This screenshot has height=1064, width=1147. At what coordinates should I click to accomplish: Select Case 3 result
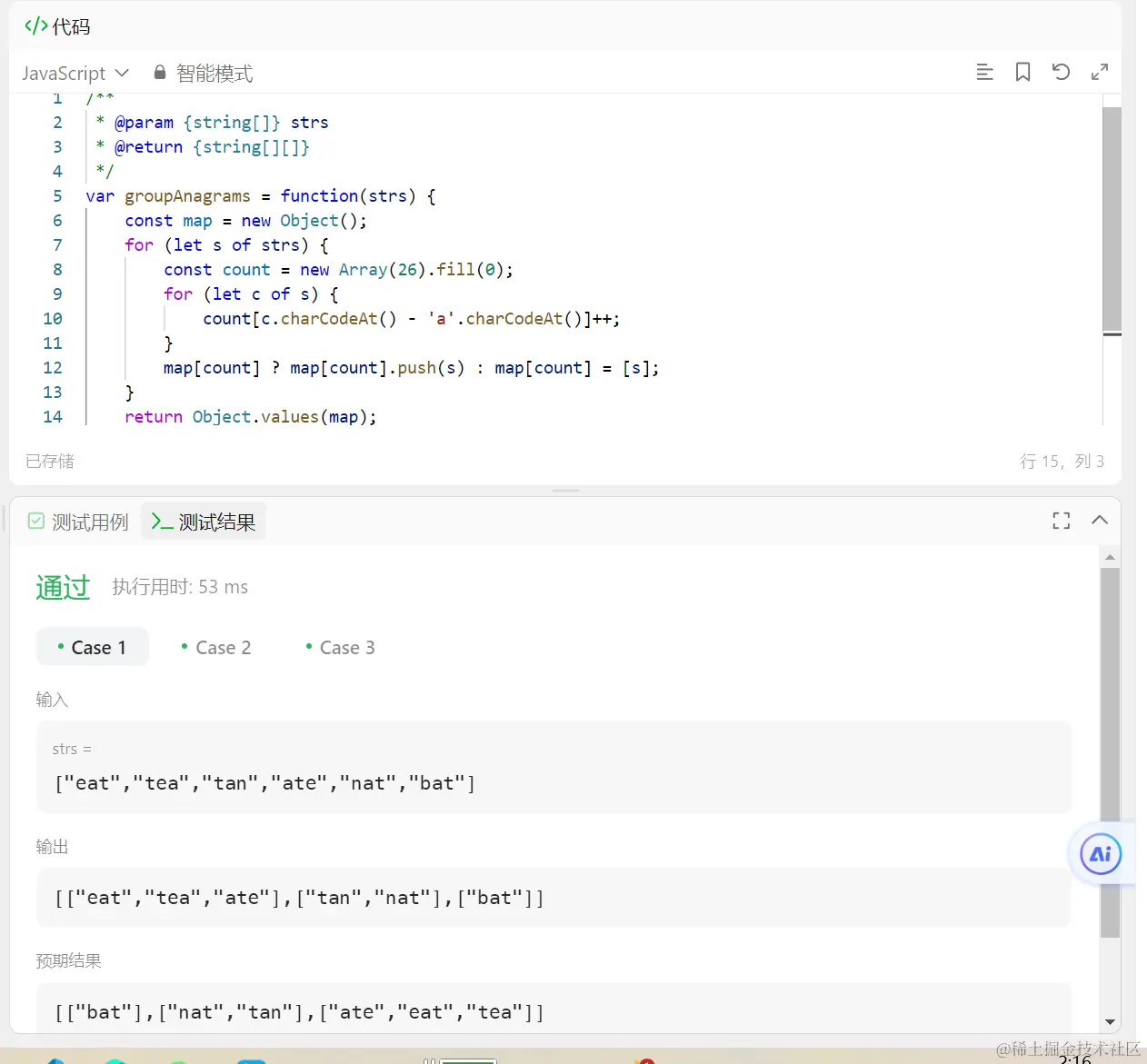(x=340, y=647)
